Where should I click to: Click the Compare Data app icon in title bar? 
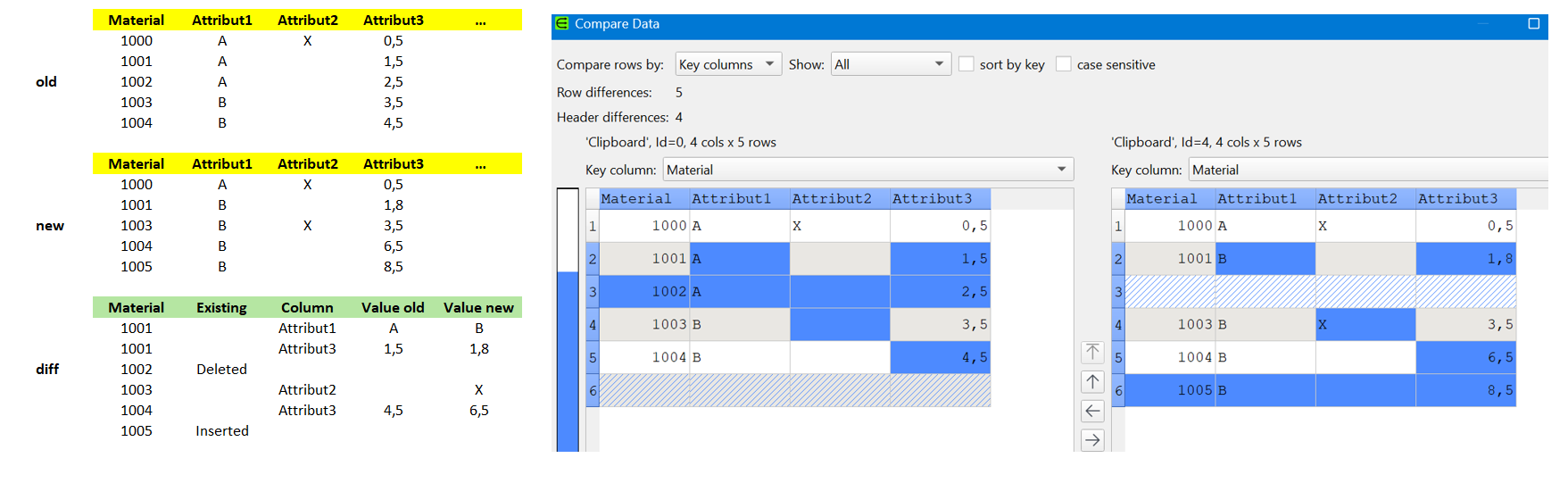point(562,24)
